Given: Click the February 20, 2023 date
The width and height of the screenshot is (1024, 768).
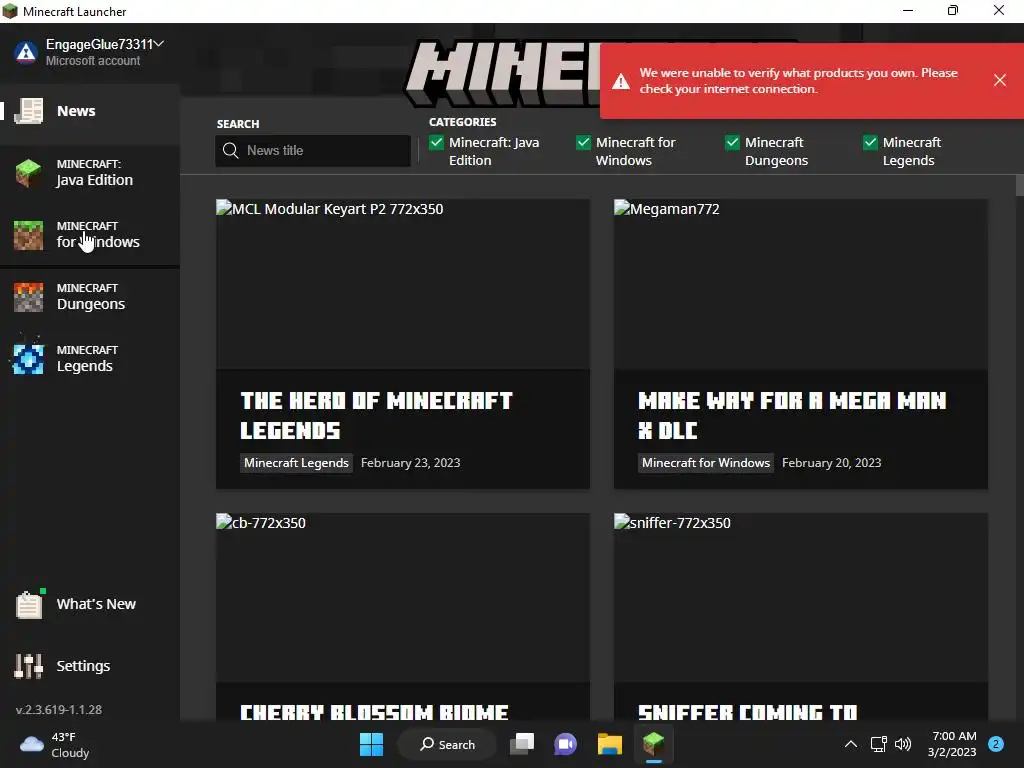Looking at the screenshot, I should point(831,462).
